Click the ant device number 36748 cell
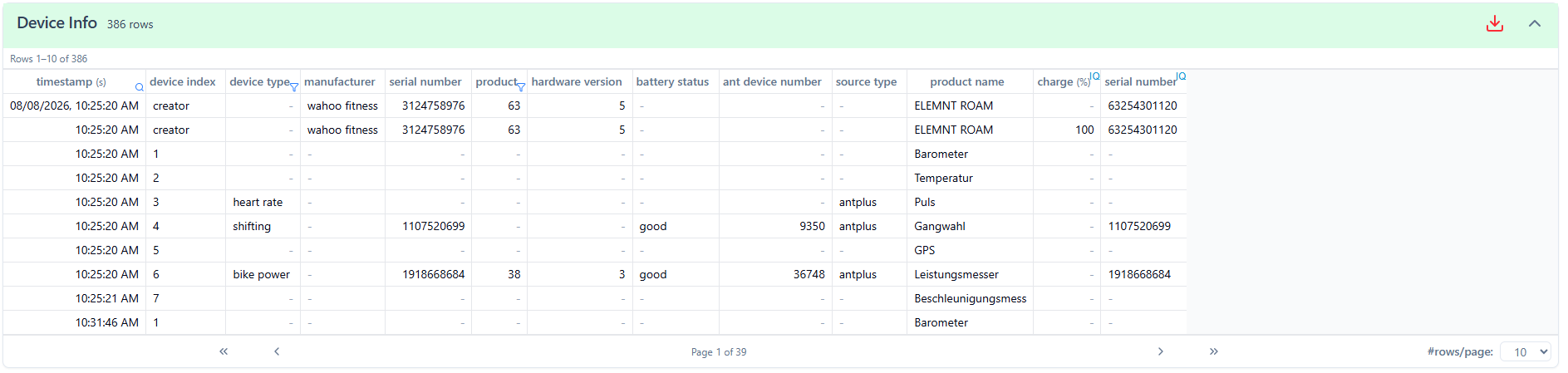This screenshot has width=1568, height=373. coord(775,274)
